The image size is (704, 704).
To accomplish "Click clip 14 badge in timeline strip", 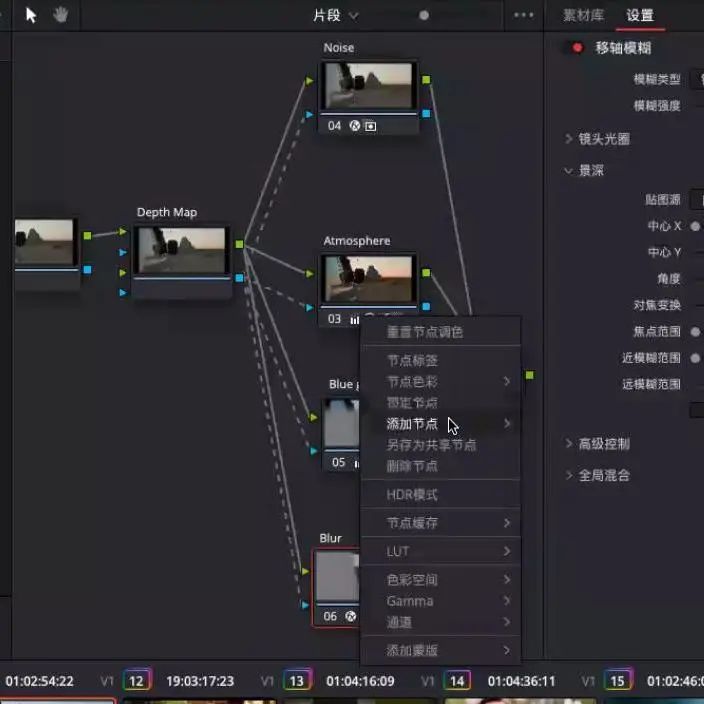I will tap(457, 681).
